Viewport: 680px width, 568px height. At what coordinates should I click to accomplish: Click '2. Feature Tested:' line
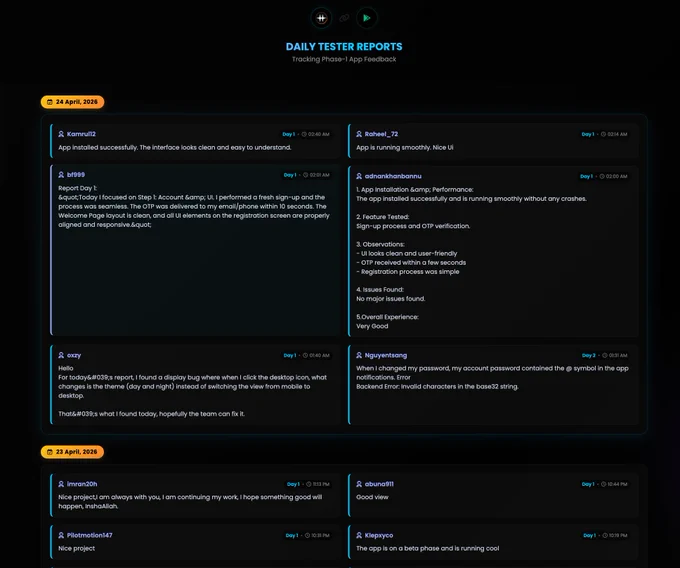click(x=382, y=217)
